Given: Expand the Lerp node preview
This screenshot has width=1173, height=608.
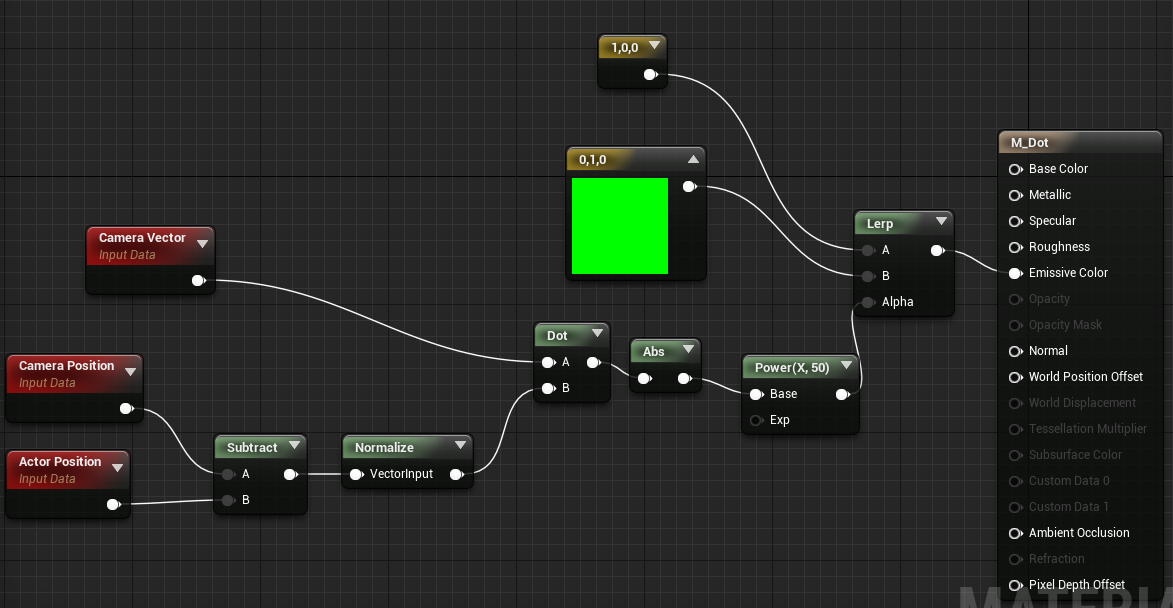Looking at the screenshot, I should [x=942, y=221].
